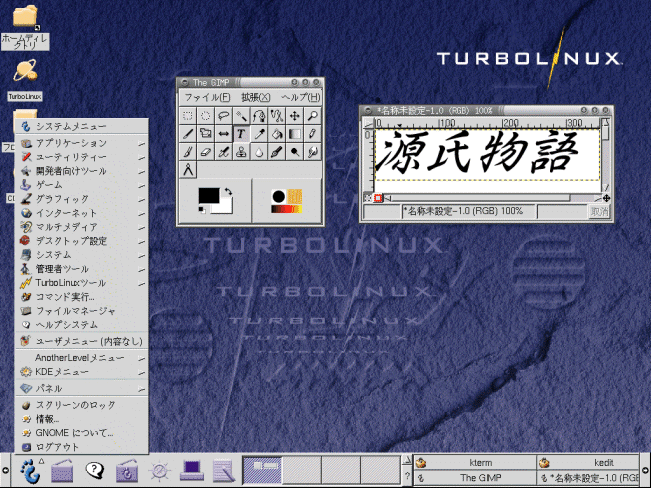Open the デスクトップ設定 submenu
The width and height of the screenshot is (651, 488).
pos(82,241)
